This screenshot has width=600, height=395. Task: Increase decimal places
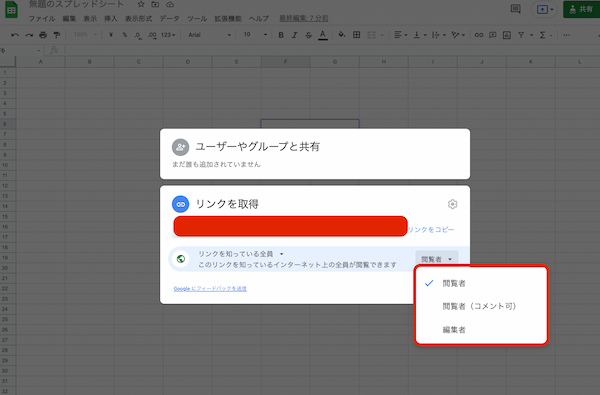(152, 35)
